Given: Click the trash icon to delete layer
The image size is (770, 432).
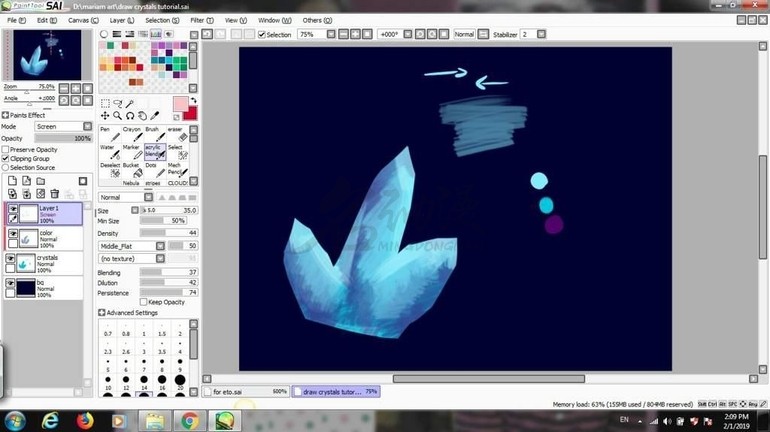Looking at the screenshot, I should 55,194.
